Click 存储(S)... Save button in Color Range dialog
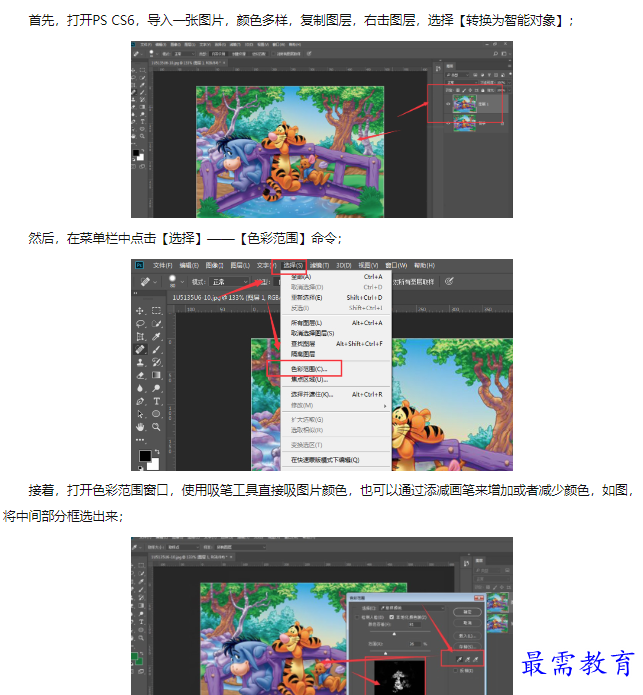643x695 pixels. [467, 647]
